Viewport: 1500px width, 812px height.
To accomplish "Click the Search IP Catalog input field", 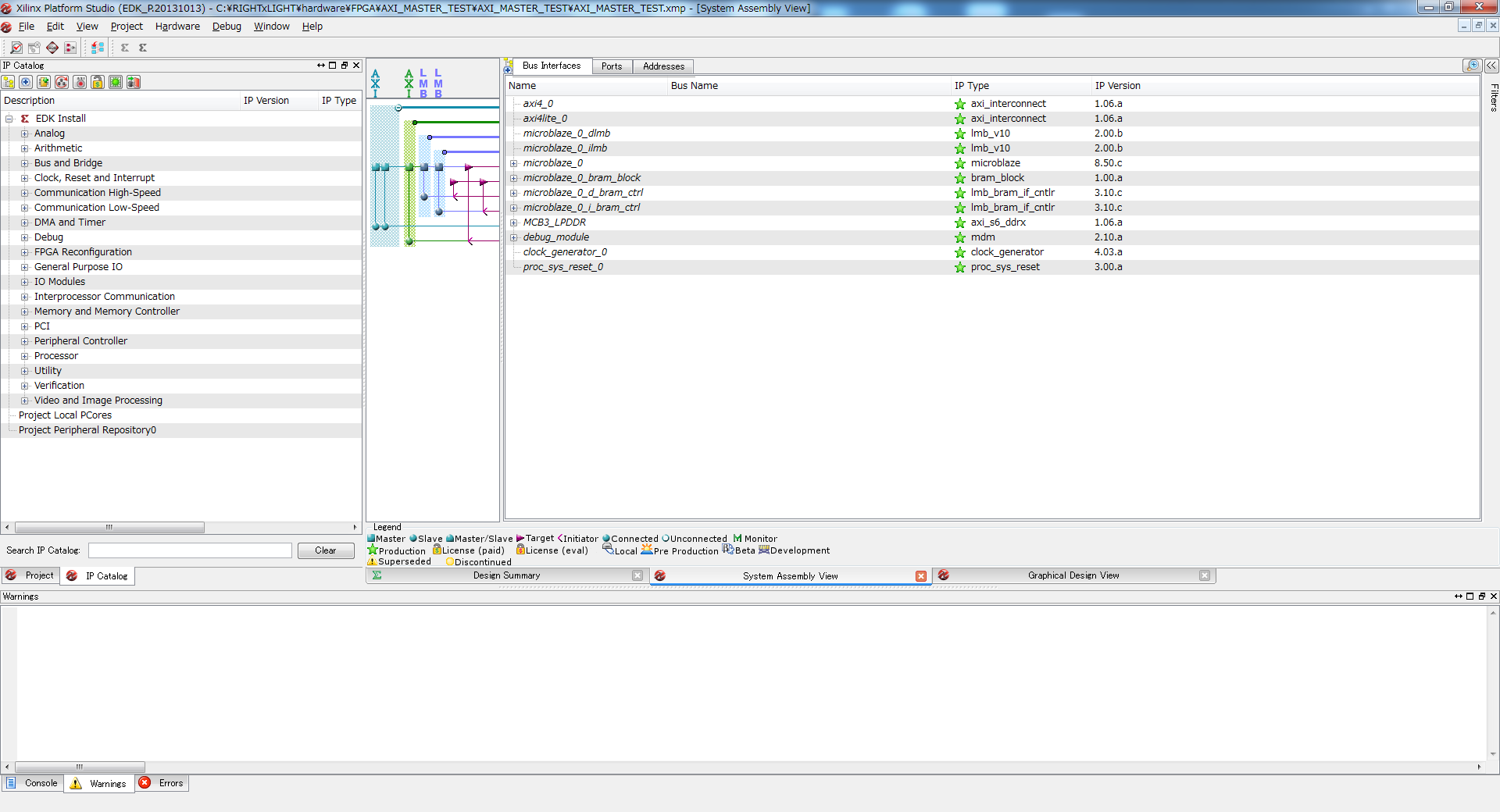I will tap(190, 550).
